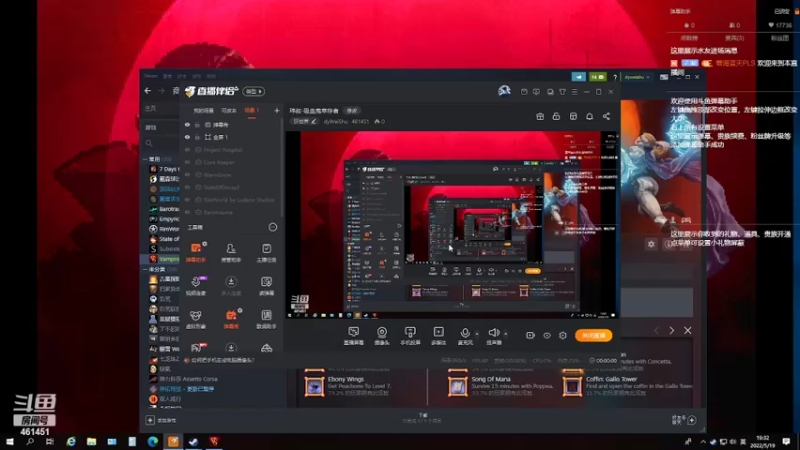Open Microsoft Edge from the taskbar
Viewport: 800px width, 450px height.
click(153, 441)
